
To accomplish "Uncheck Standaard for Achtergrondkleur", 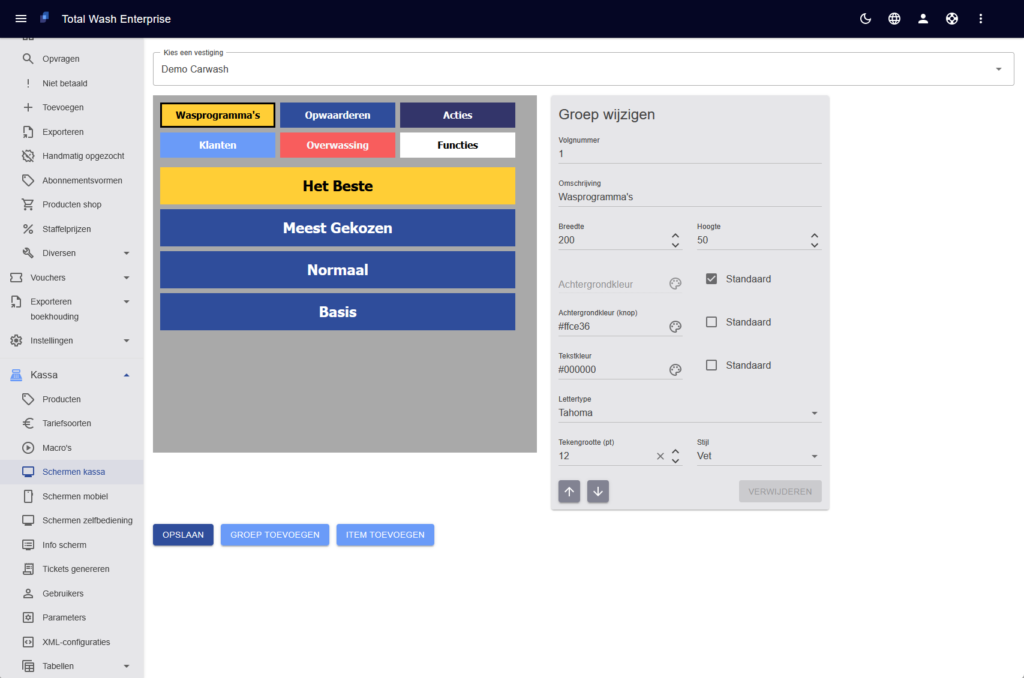I will (711, 279).
